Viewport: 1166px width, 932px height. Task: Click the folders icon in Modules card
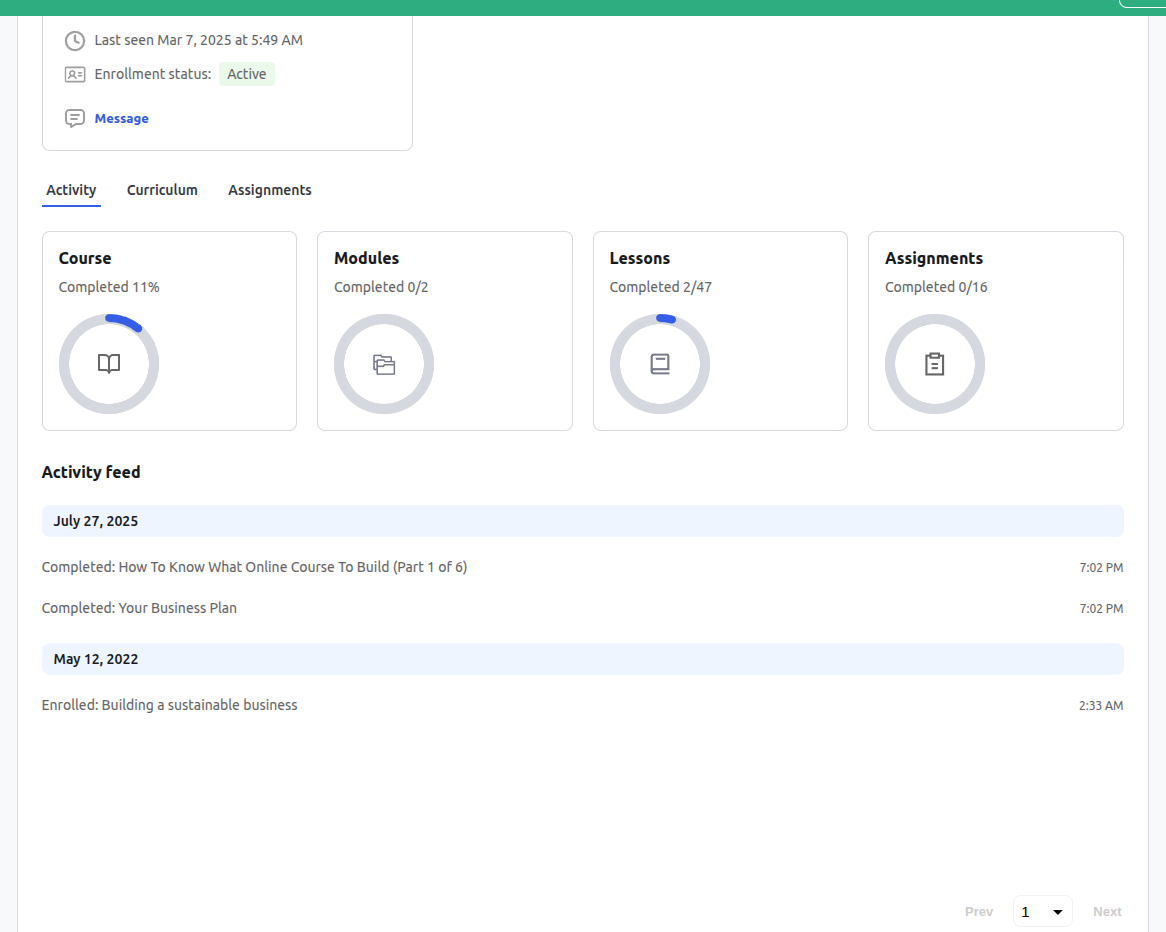[x=384, y=364]
